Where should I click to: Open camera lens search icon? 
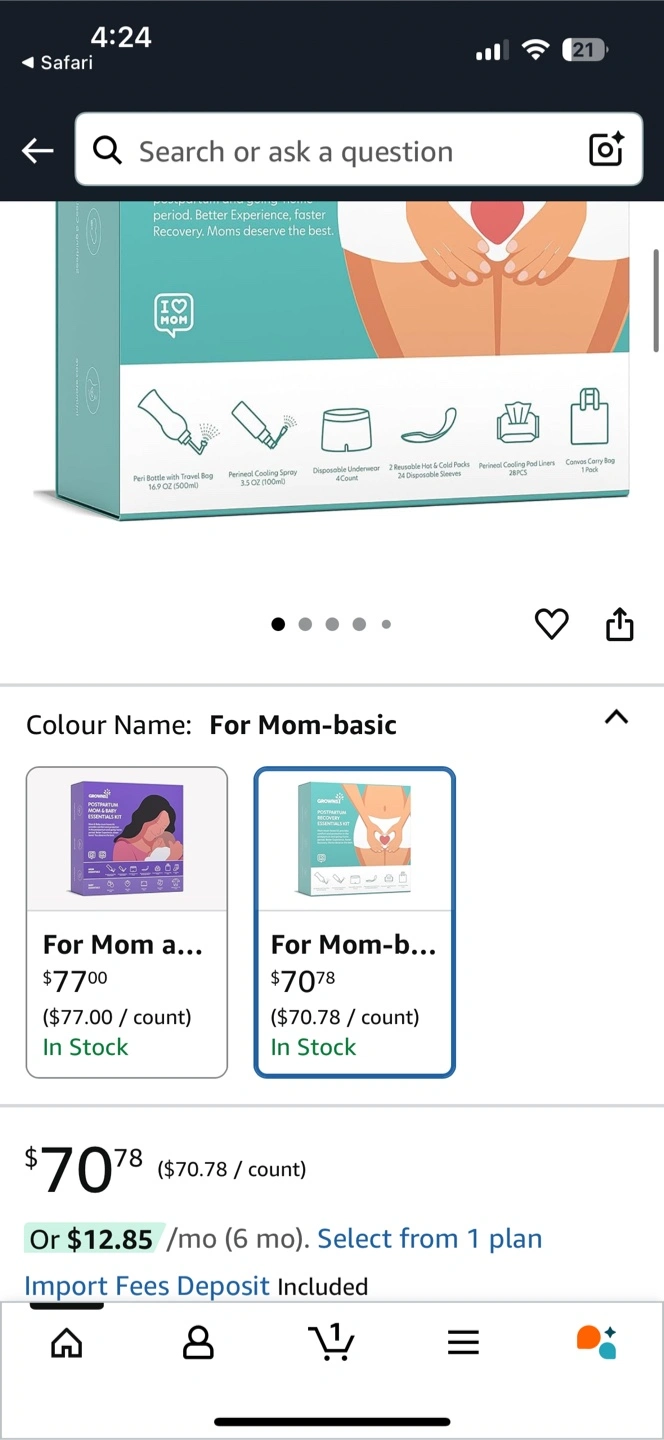pos(606,150)
